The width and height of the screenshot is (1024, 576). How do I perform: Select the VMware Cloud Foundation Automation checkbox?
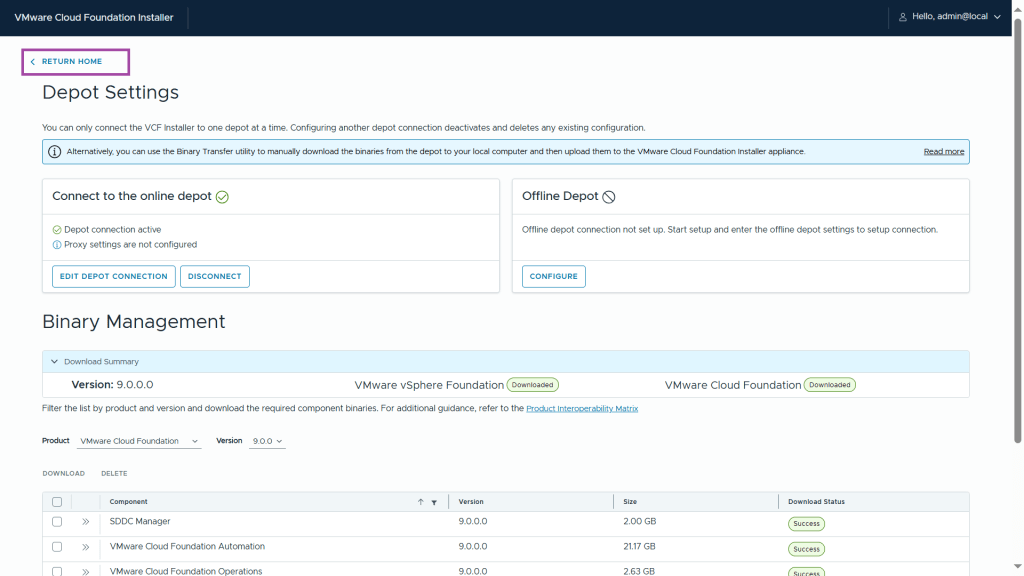57,547
